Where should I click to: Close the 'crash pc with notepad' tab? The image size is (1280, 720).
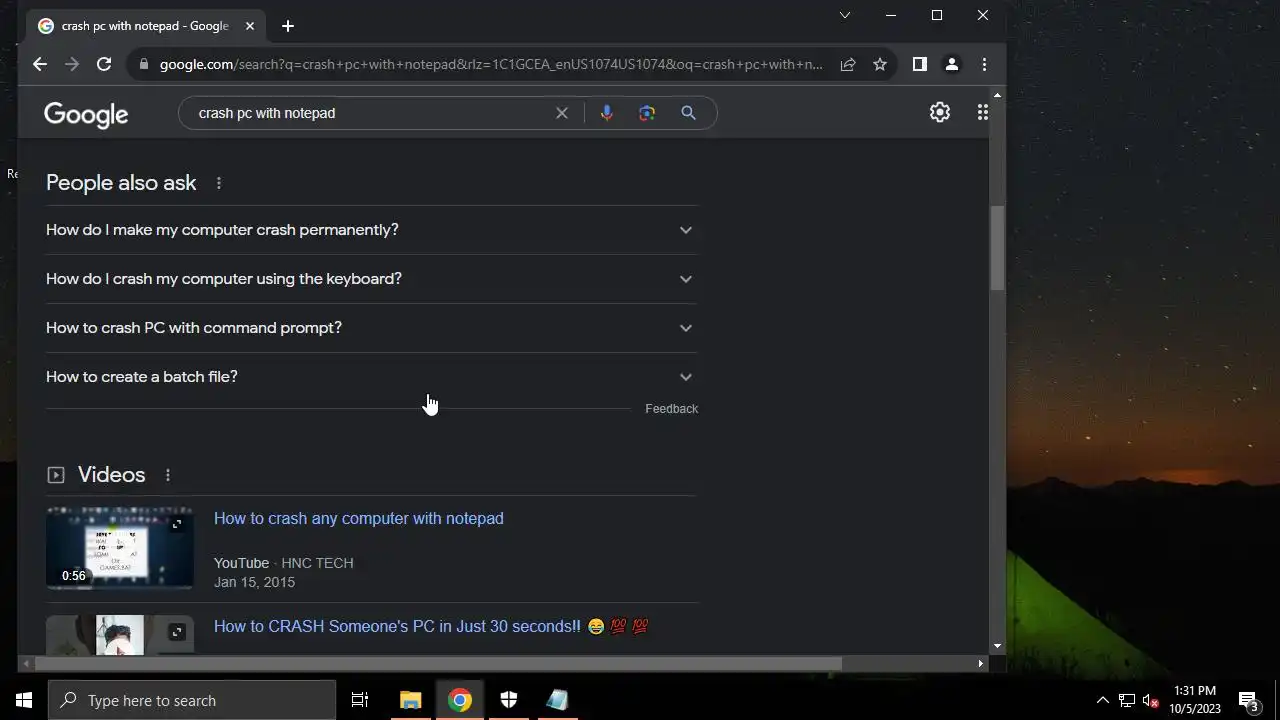point(250,26)
